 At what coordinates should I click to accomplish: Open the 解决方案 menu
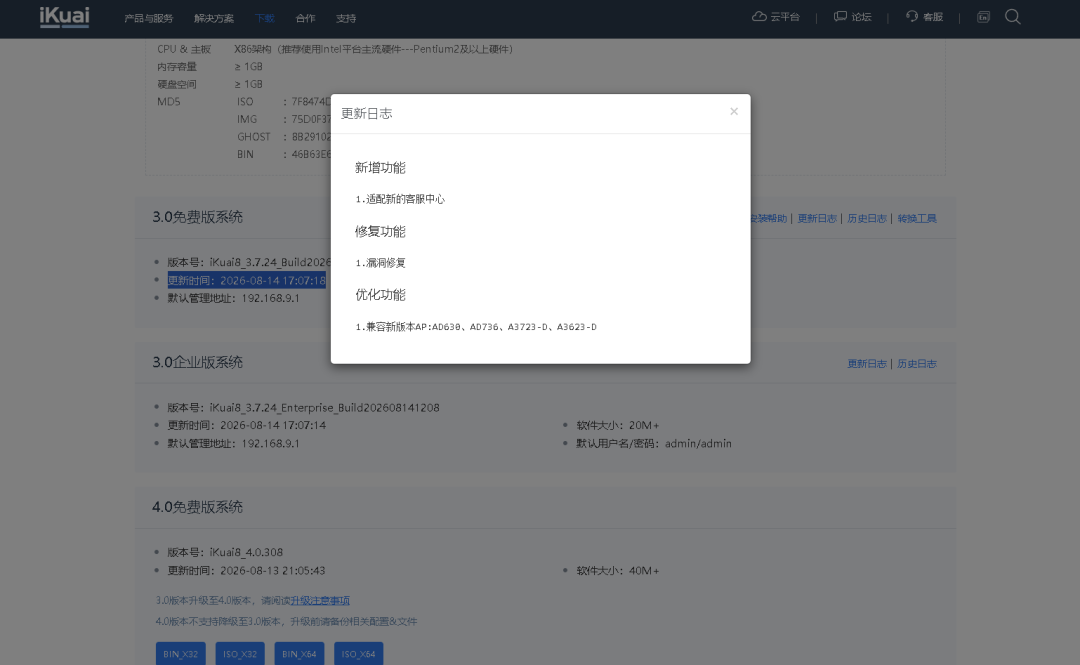[214, 19]
